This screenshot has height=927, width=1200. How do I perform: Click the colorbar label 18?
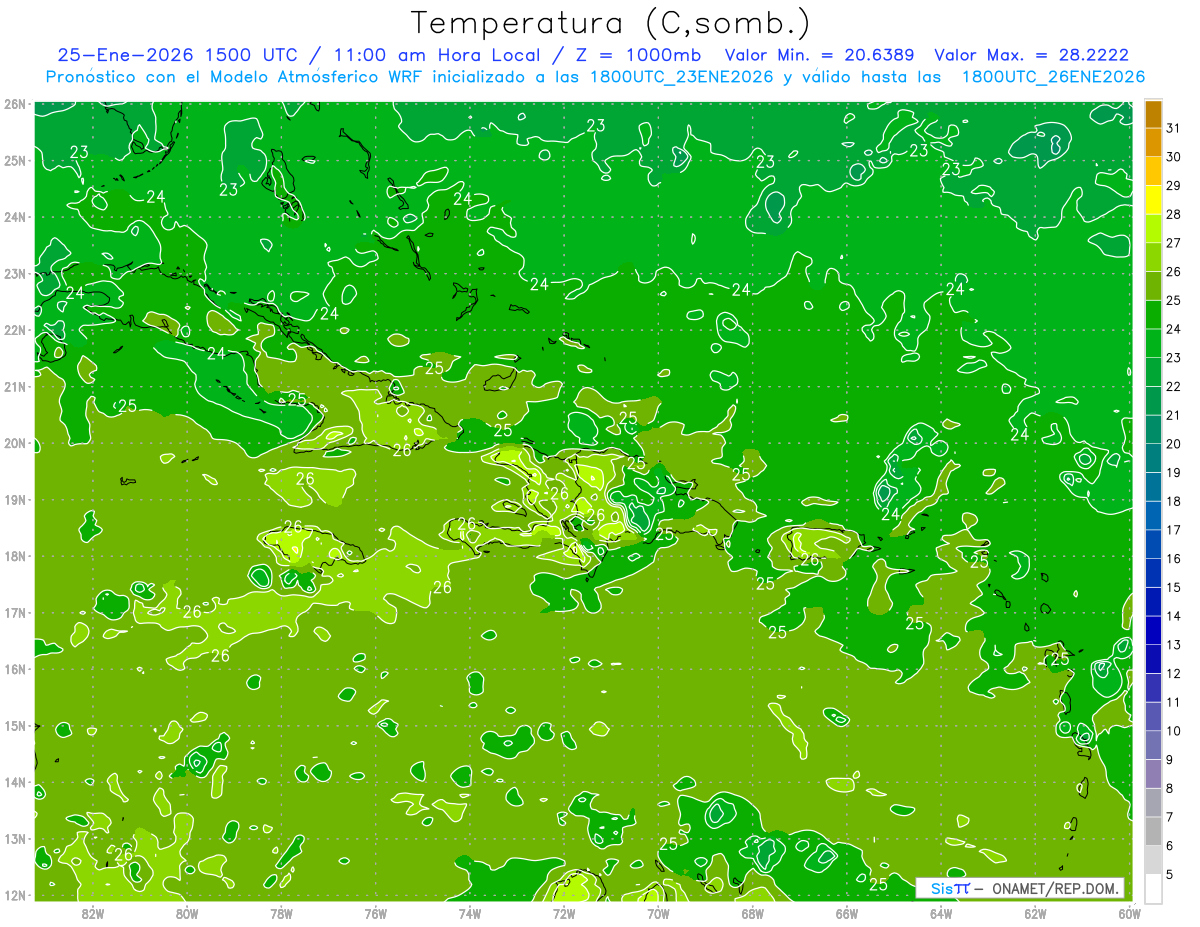1173,501
